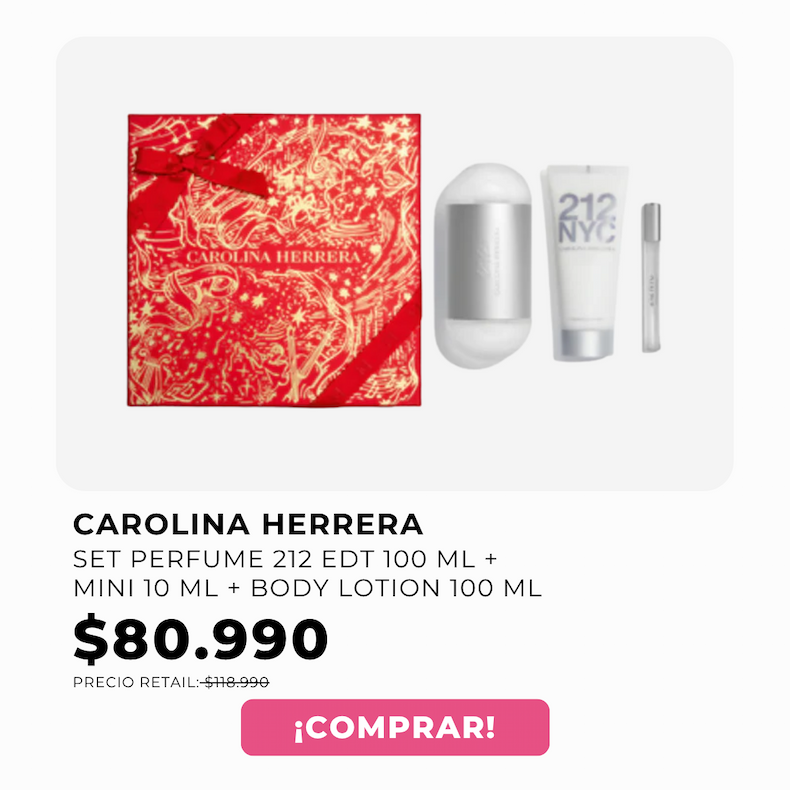
Task: Click CAROLINA HERRERA text printed on the box
Action: 274,257
